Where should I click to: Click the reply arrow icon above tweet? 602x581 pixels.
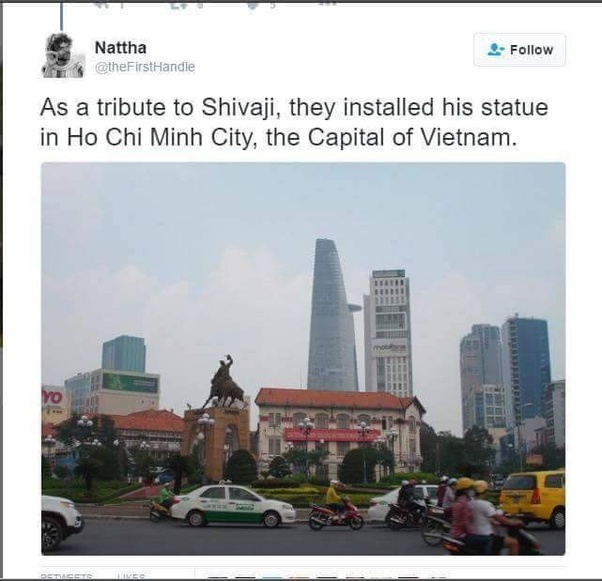tap(102, 5)
